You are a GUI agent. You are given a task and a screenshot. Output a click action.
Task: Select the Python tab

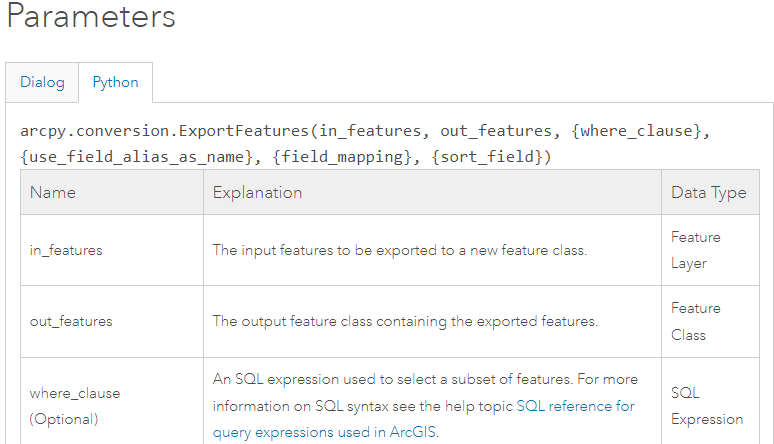tap(116, 82)
